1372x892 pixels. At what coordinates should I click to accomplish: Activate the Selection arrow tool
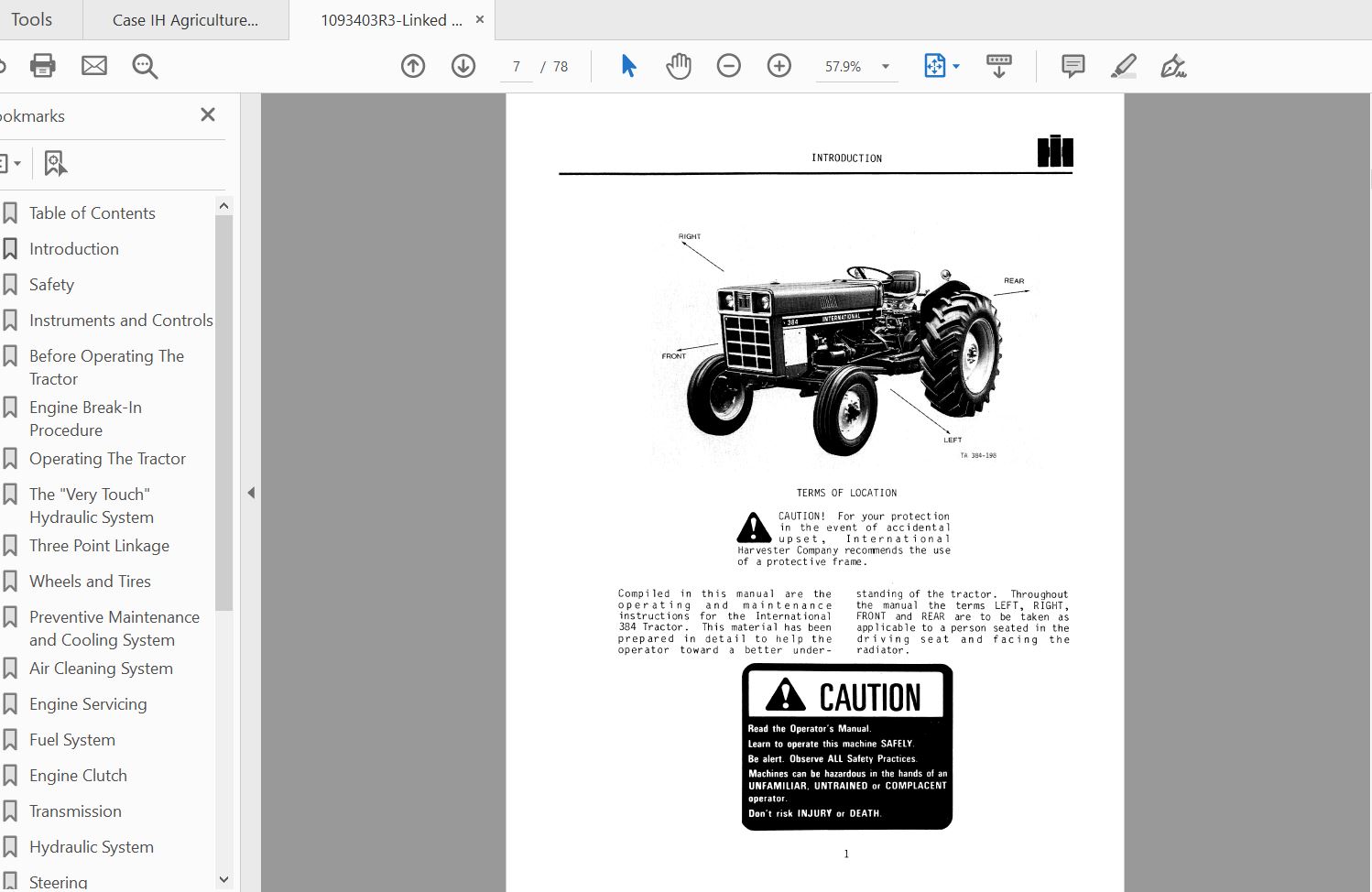(628, 66)
